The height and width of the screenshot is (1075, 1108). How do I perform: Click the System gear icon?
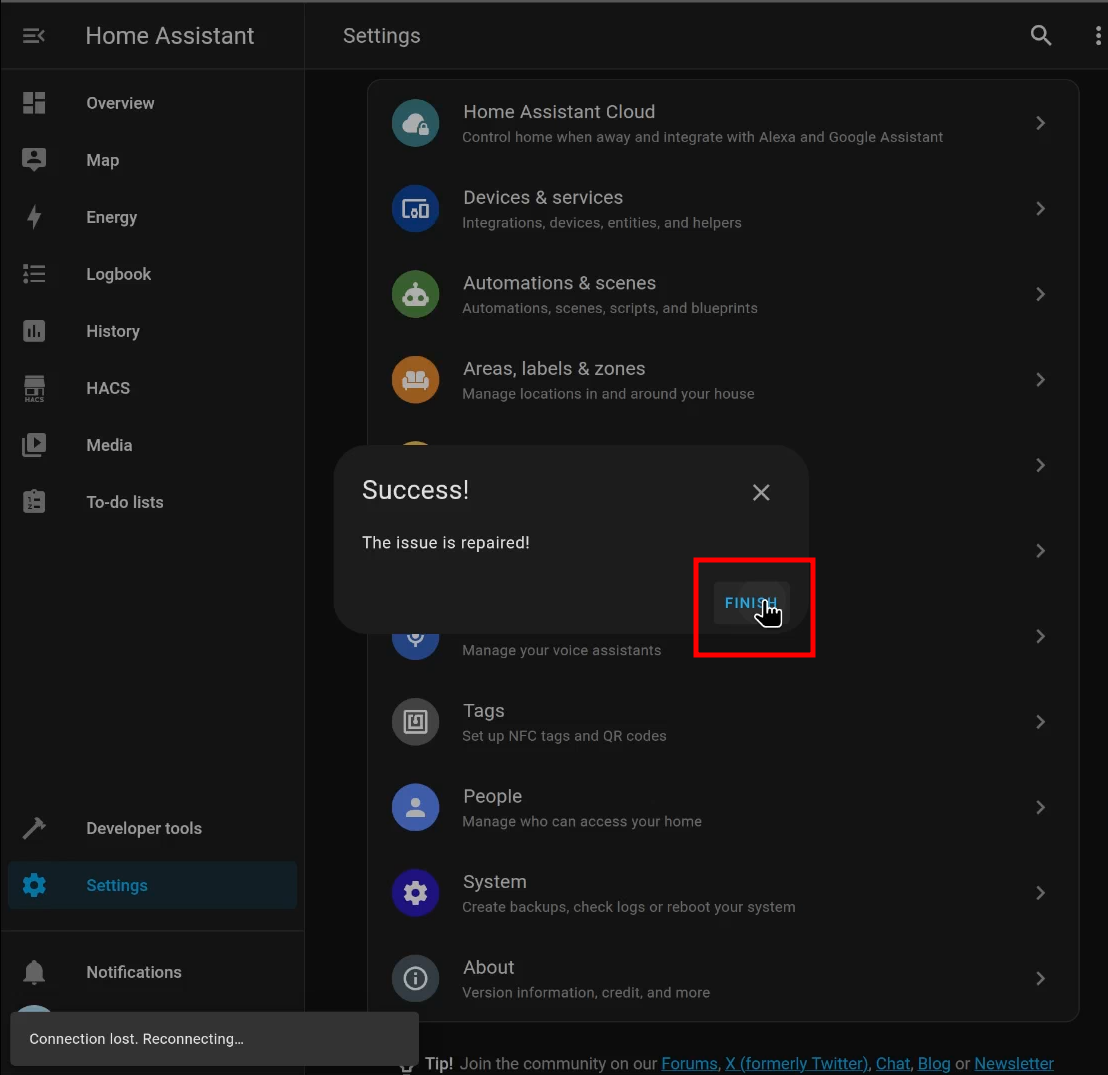[416, 893]
